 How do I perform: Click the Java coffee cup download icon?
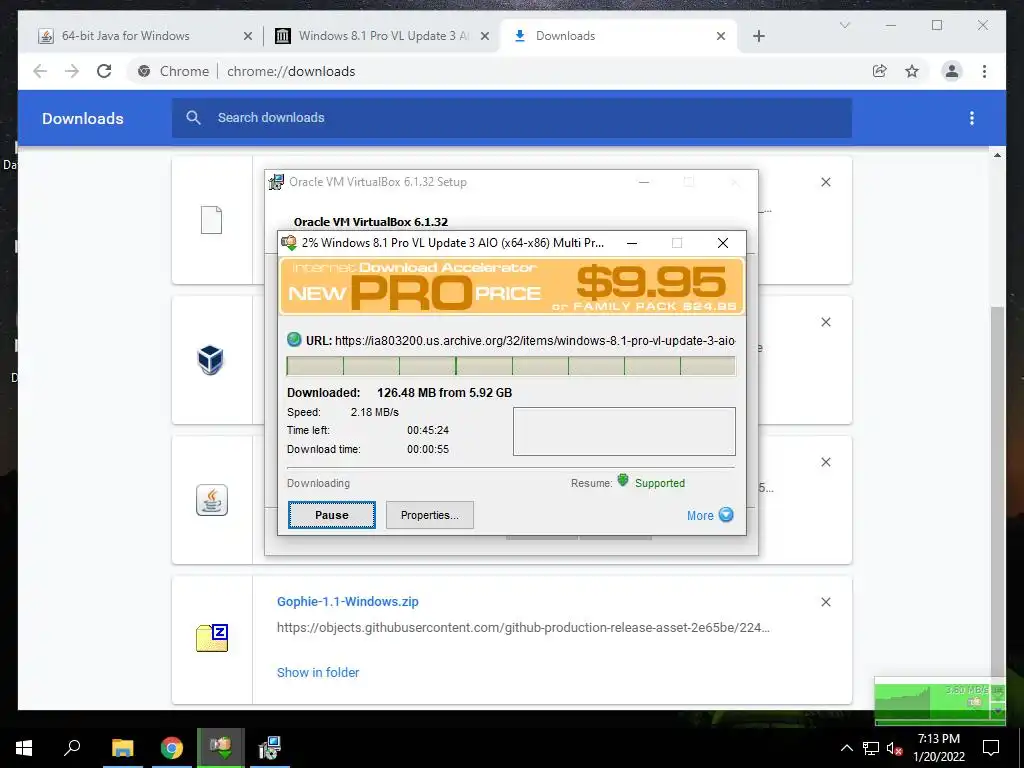tap(212, 500)
